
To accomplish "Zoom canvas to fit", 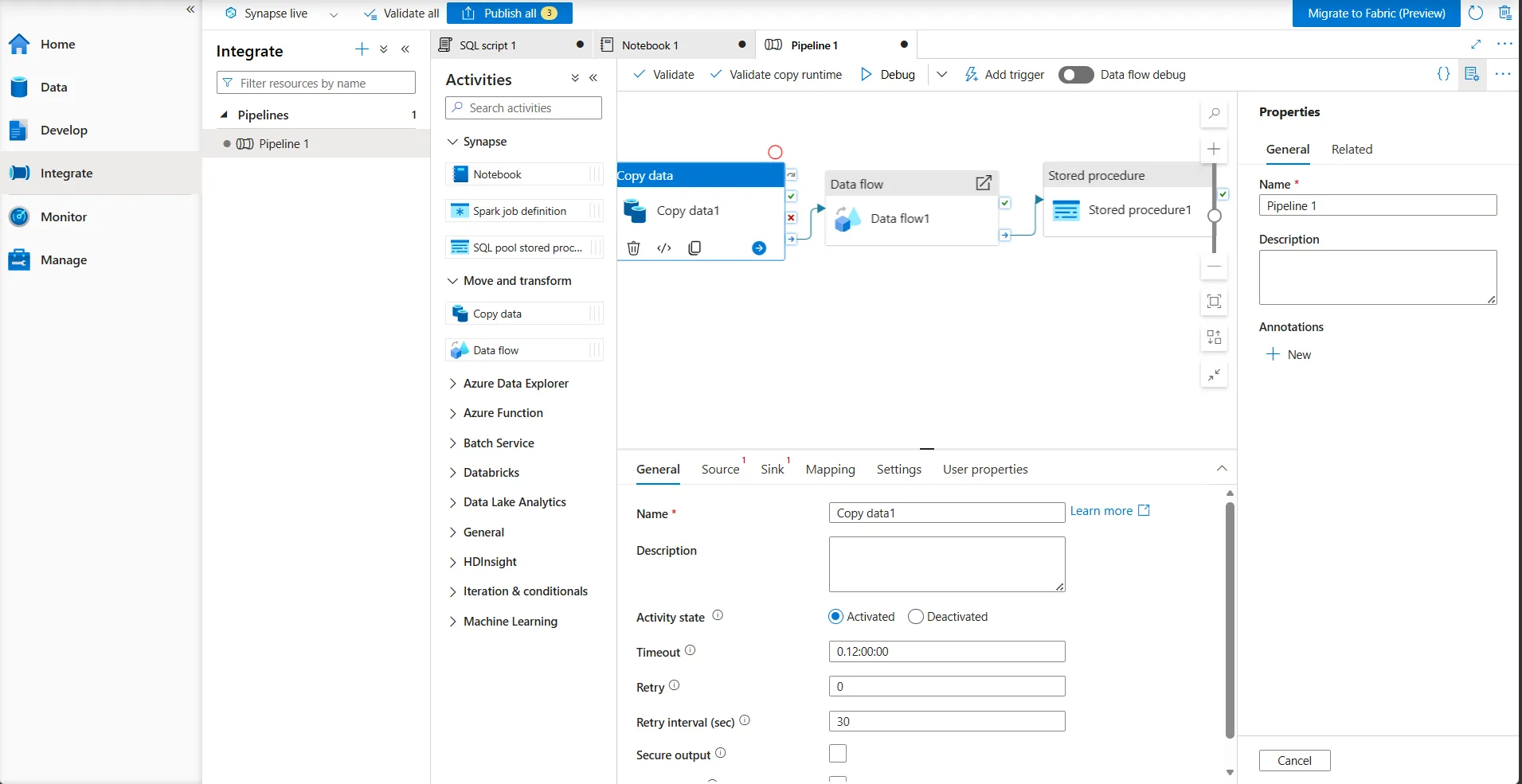I will coord(1214,302).
